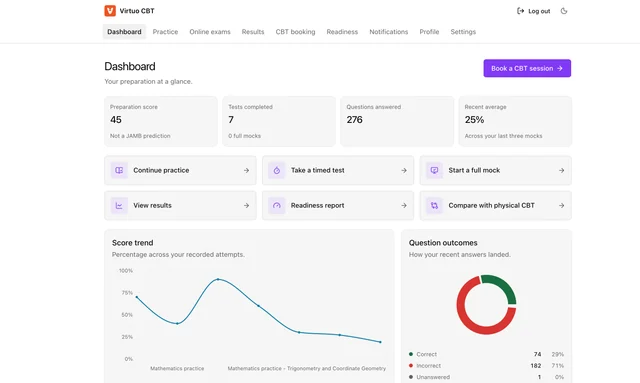
Task: Click the Dashboard page heading
Action: (x=130, y=66)
